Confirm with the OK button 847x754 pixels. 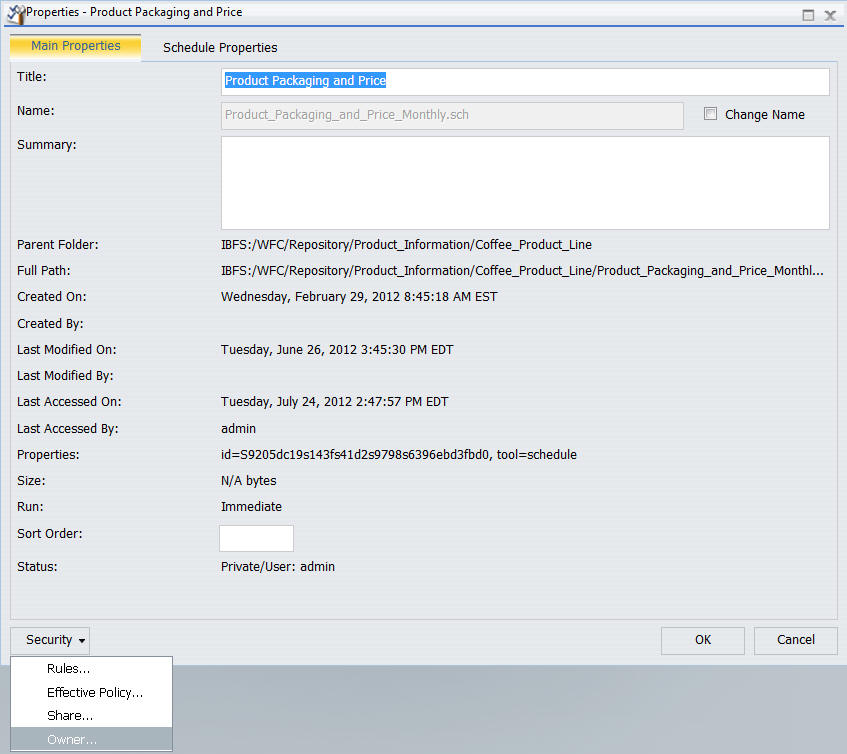703,641
